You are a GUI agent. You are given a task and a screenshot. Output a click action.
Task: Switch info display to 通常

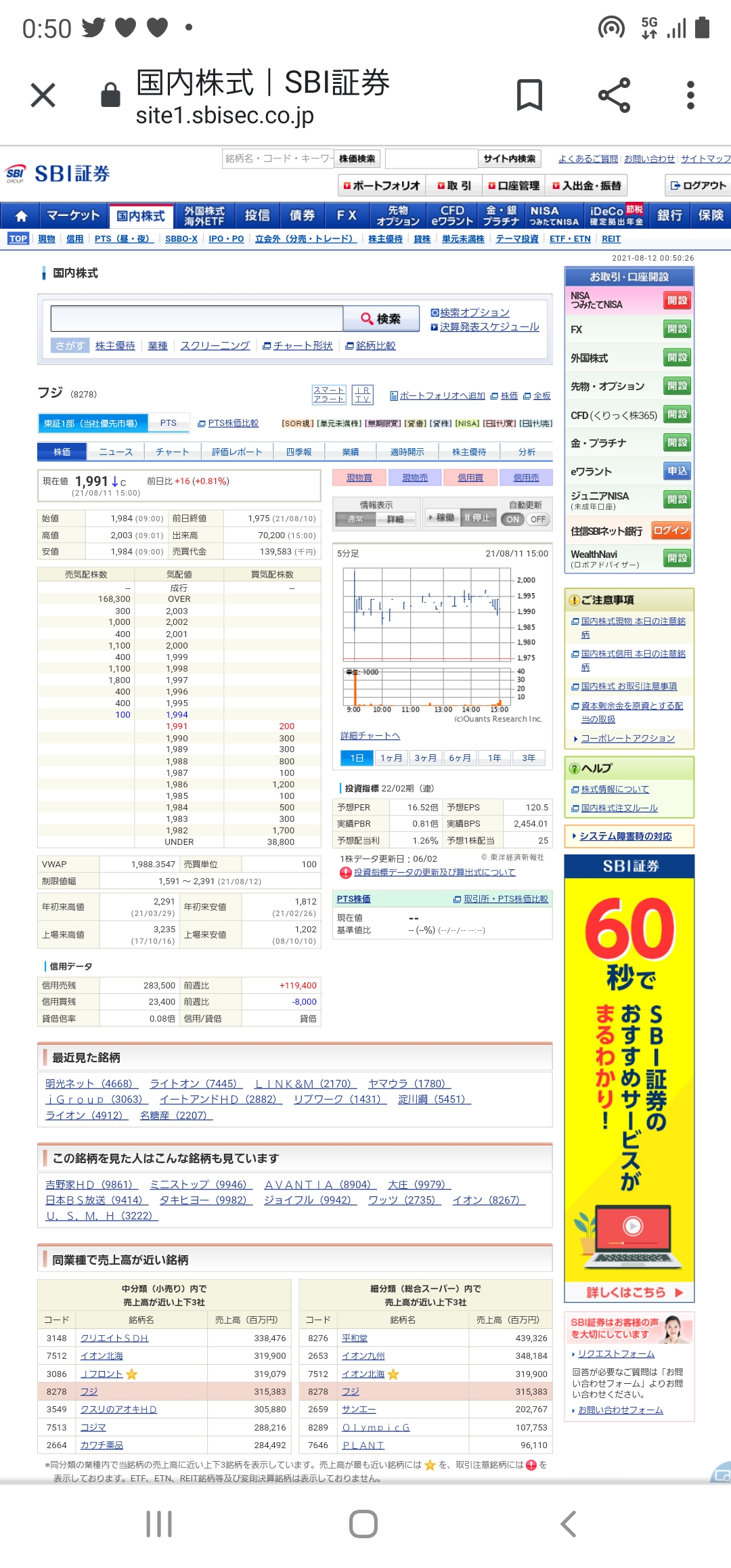tap(356, 519)
